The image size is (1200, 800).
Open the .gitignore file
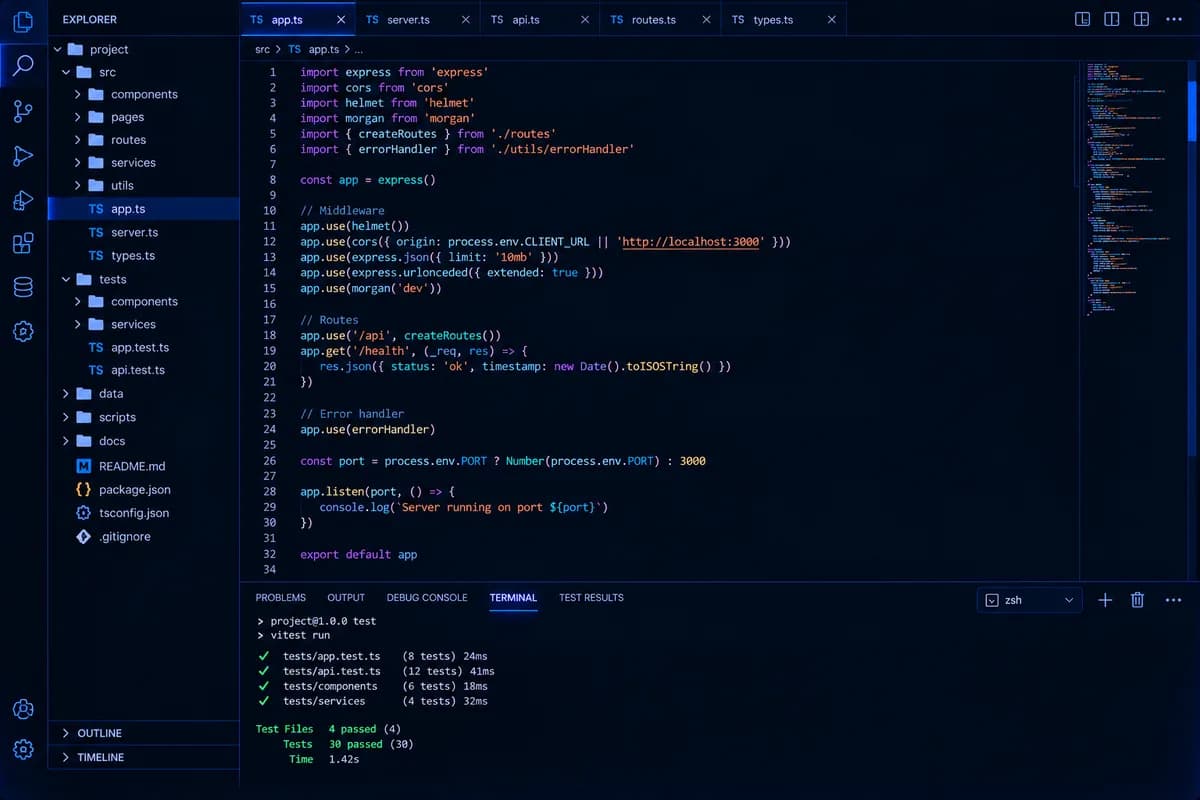143,537
